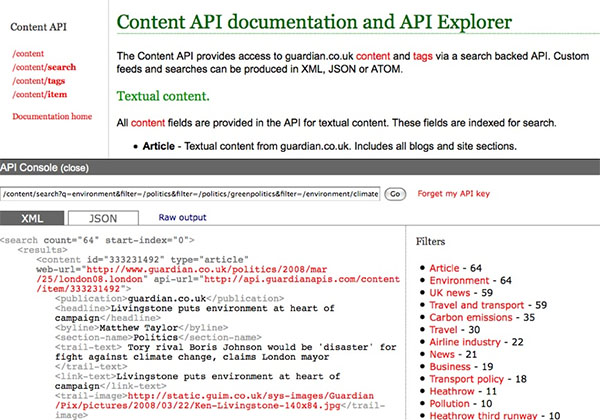The height and width of the screenshot is (420, 600).
Task: Click the Go button
Action: [x=394, y=194]
